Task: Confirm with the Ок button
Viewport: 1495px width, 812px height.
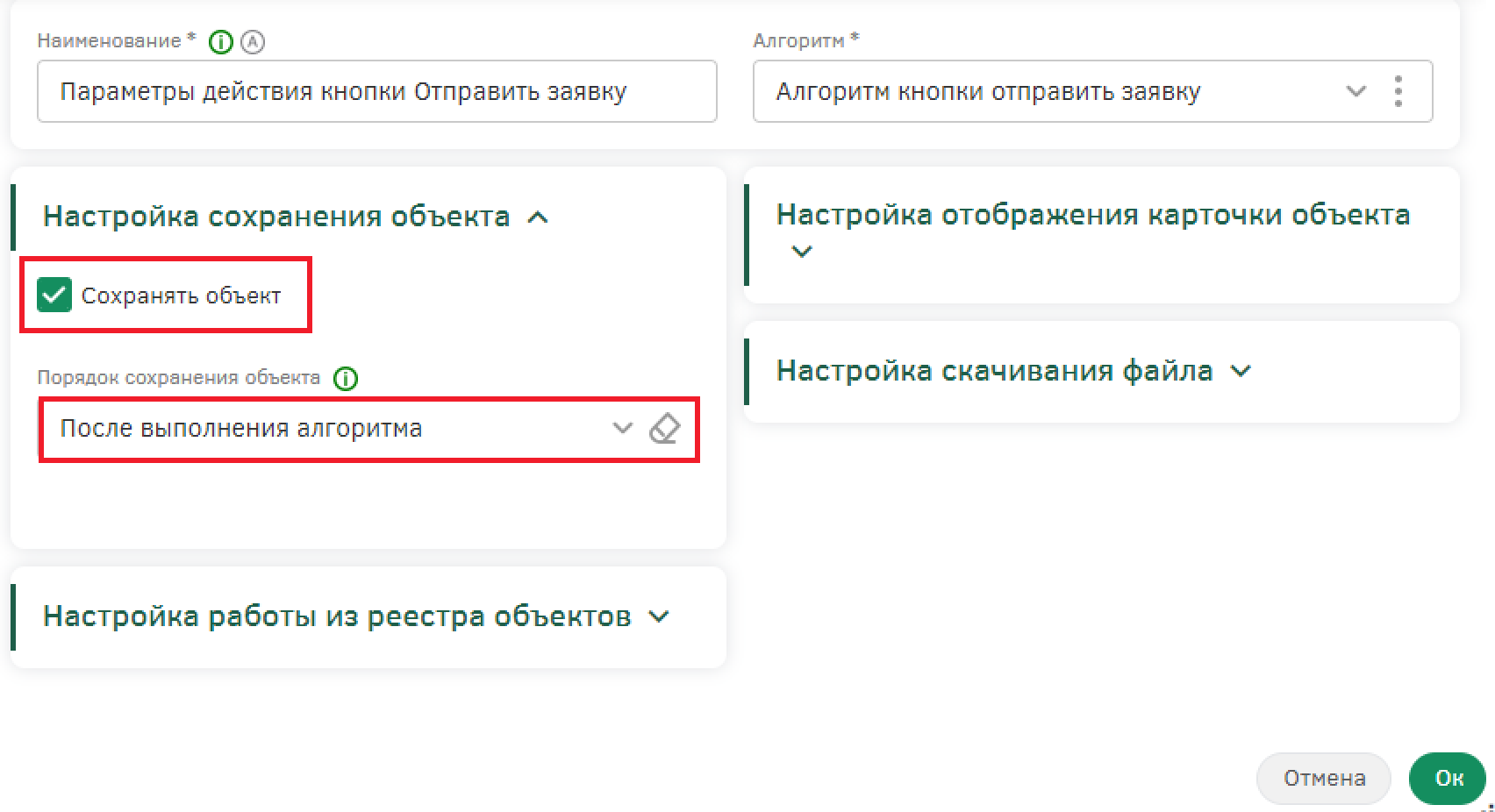Action: [1449, 779]
